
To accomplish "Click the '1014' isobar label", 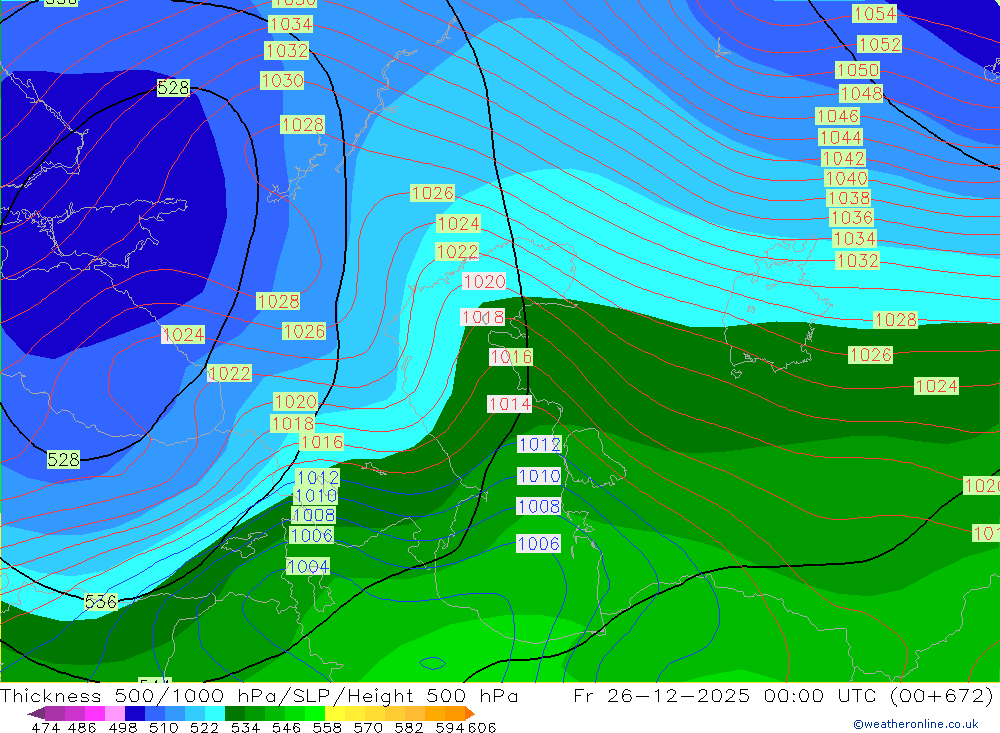I will [x=510, y=404].
